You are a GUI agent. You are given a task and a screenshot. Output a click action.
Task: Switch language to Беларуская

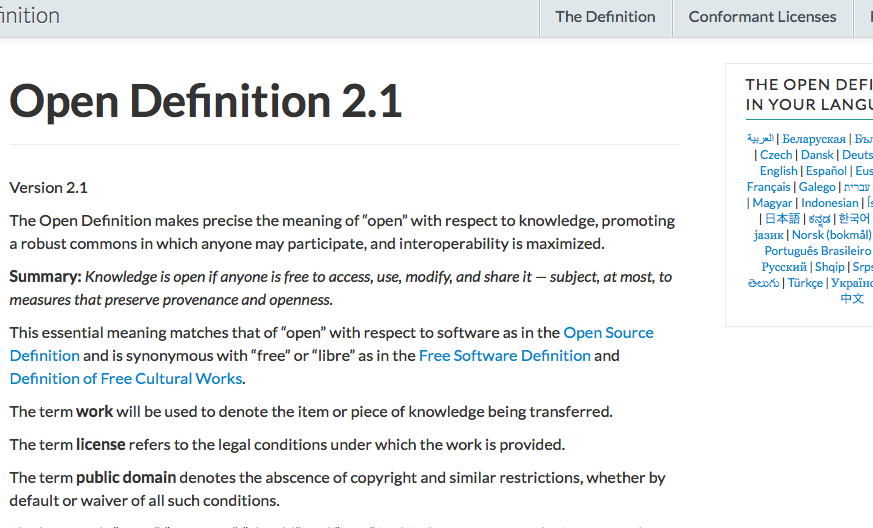coord(814,139)
